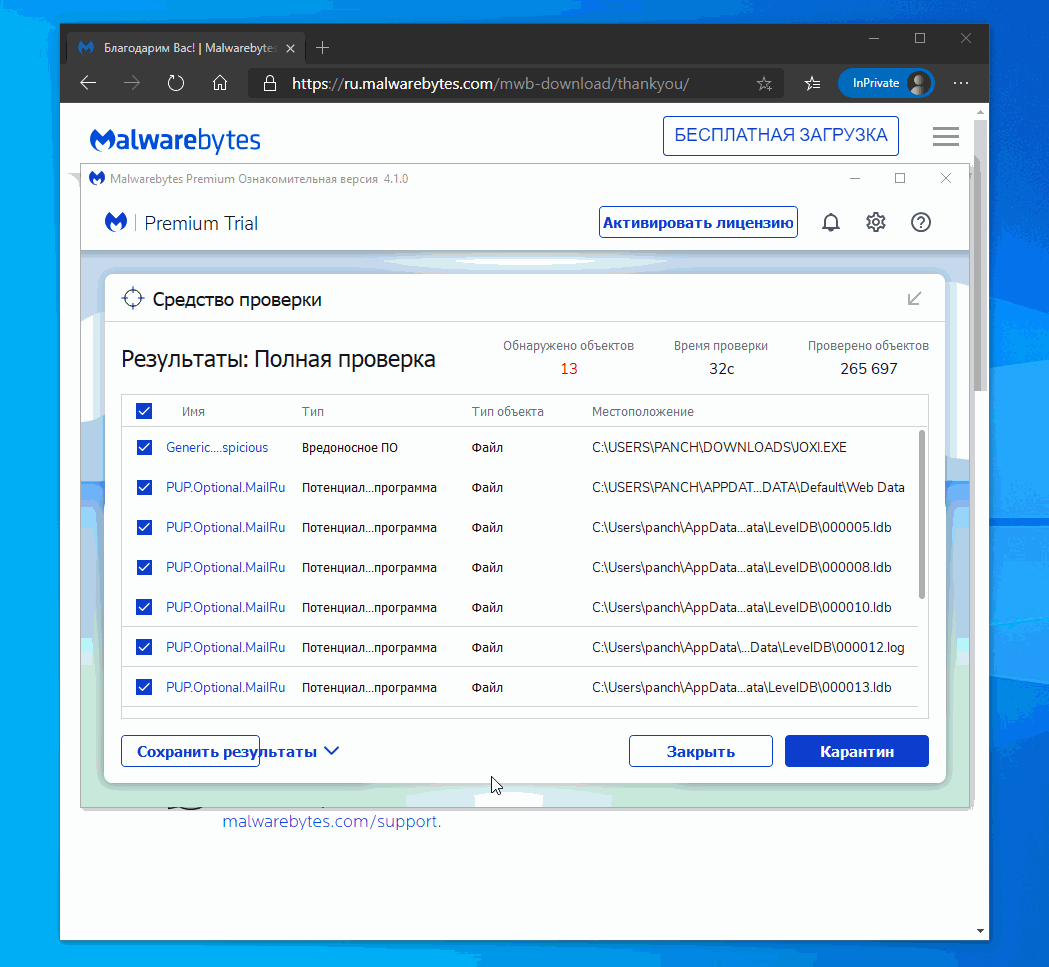Sort by the Имя column header
The width and height of the screenshot is (1049, 967).
click(x=193, y=412)
